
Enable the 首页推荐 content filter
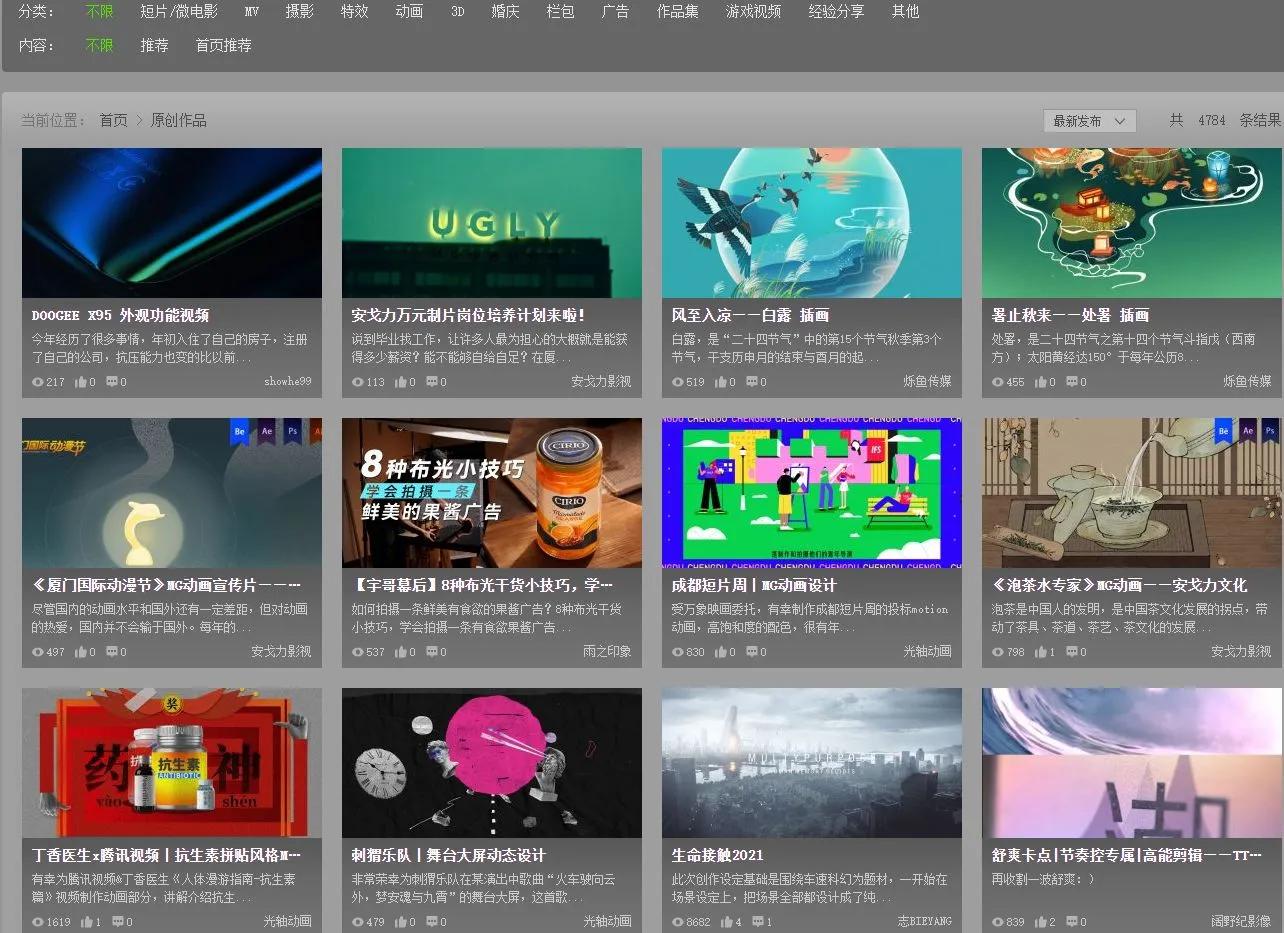point(222,45)
